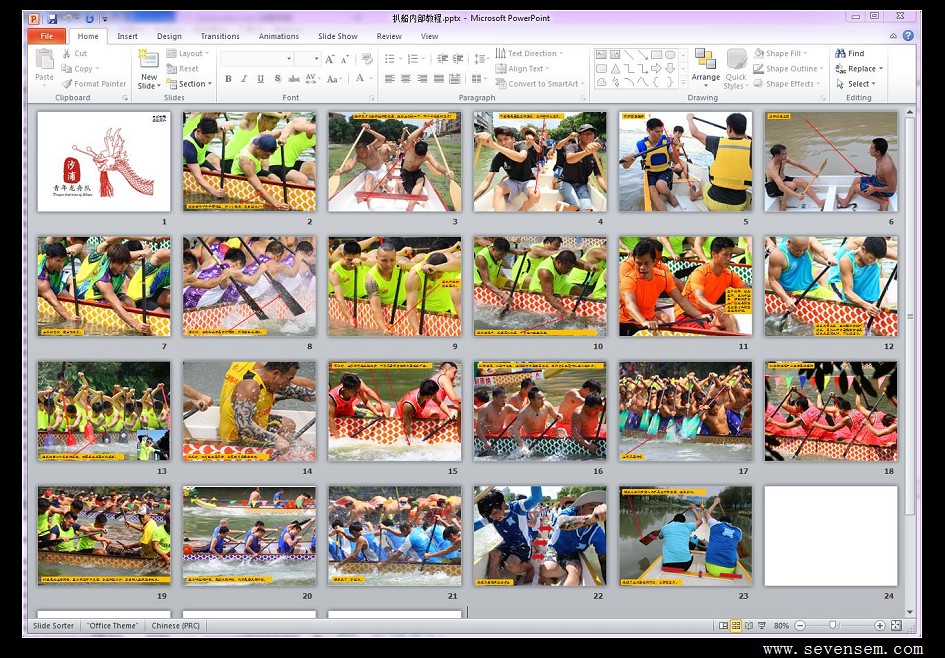
Task: Open the font size combo box
Action: (308, 58)
